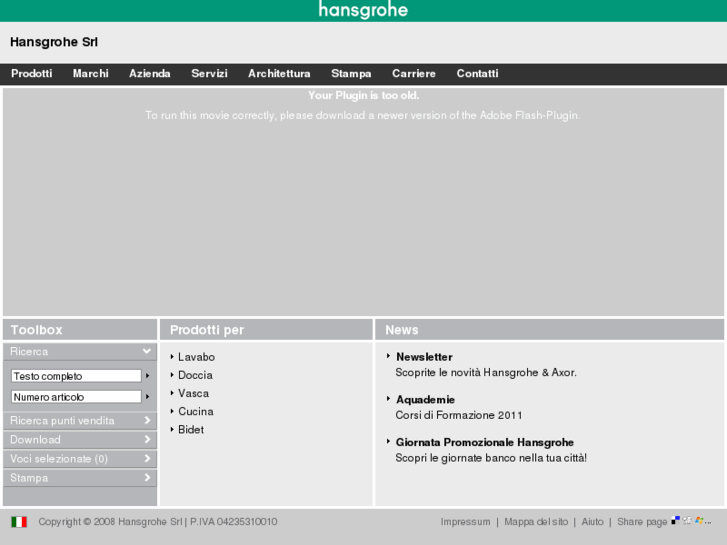
Task: Click the News panel header
Action: [x=549, y=329]
